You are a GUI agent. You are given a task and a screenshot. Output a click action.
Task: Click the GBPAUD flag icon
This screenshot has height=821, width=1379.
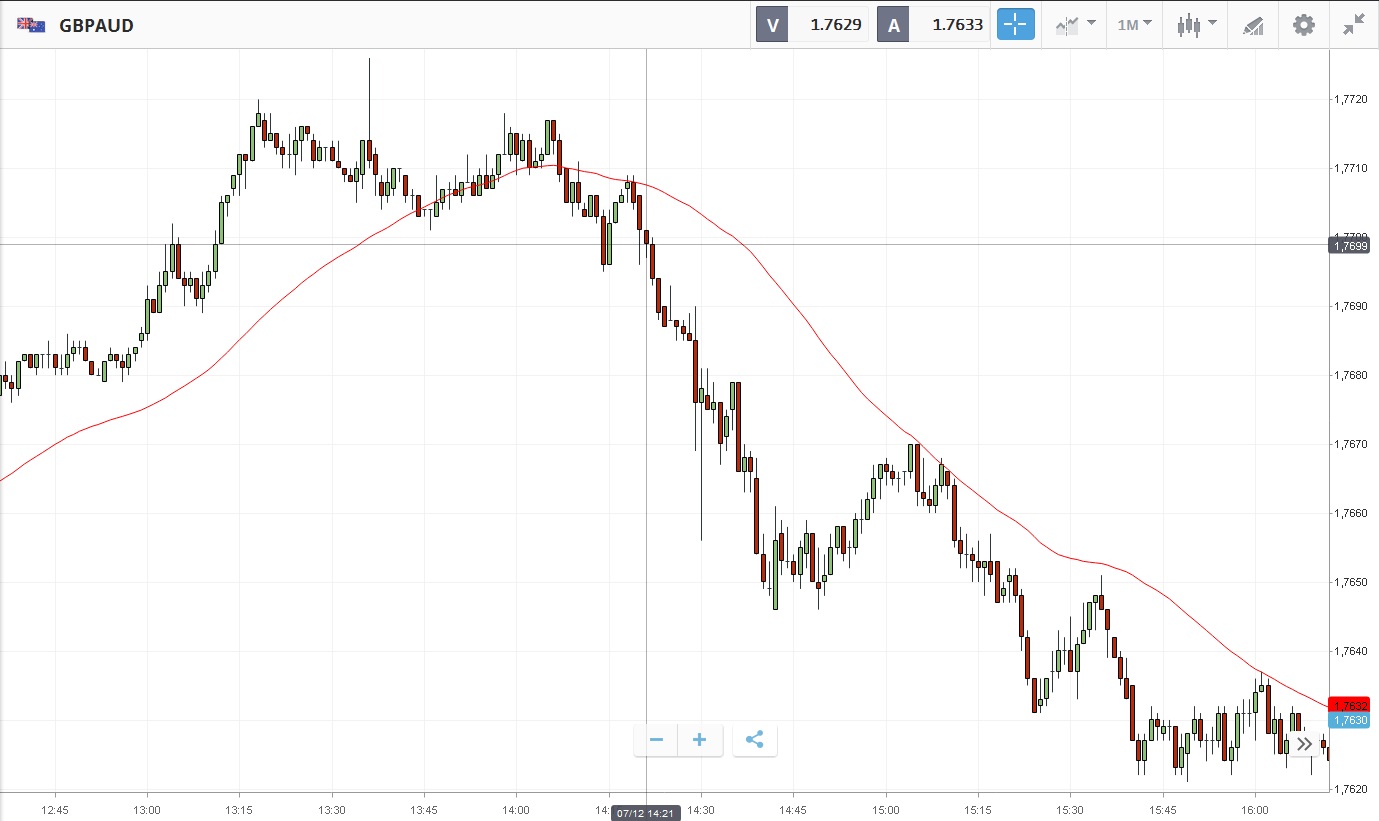(x=31, y=25)
